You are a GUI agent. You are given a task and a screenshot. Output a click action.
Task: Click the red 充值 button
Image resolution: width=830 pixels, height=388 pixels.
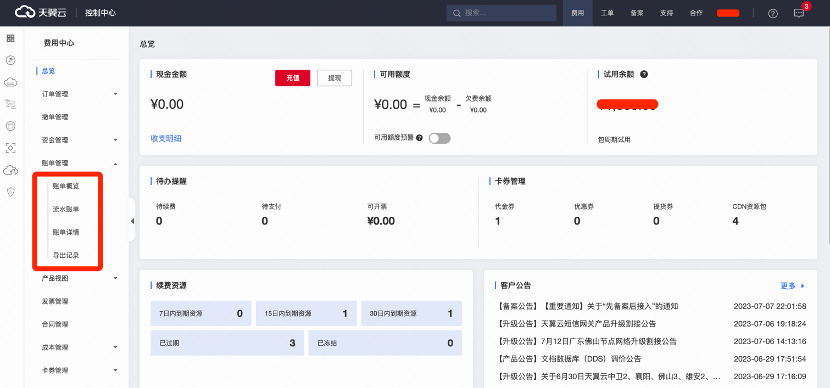click(x=293, y=78)
